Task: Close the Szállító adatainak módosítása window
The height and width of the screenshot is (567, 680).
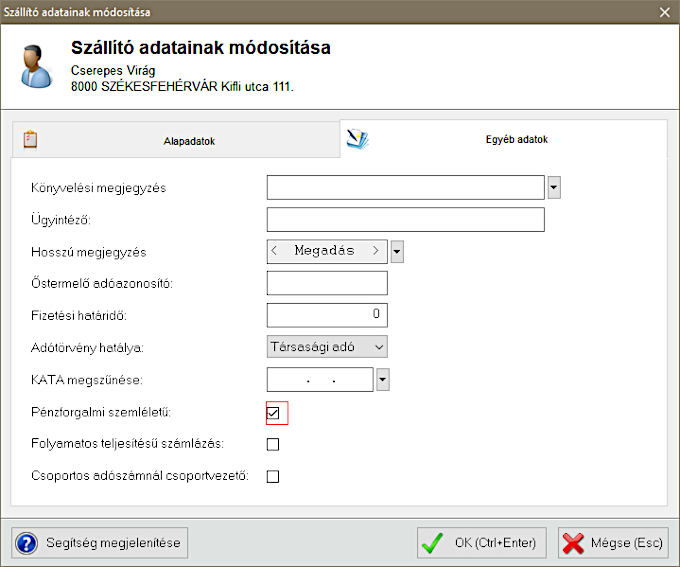Action: 665,12
